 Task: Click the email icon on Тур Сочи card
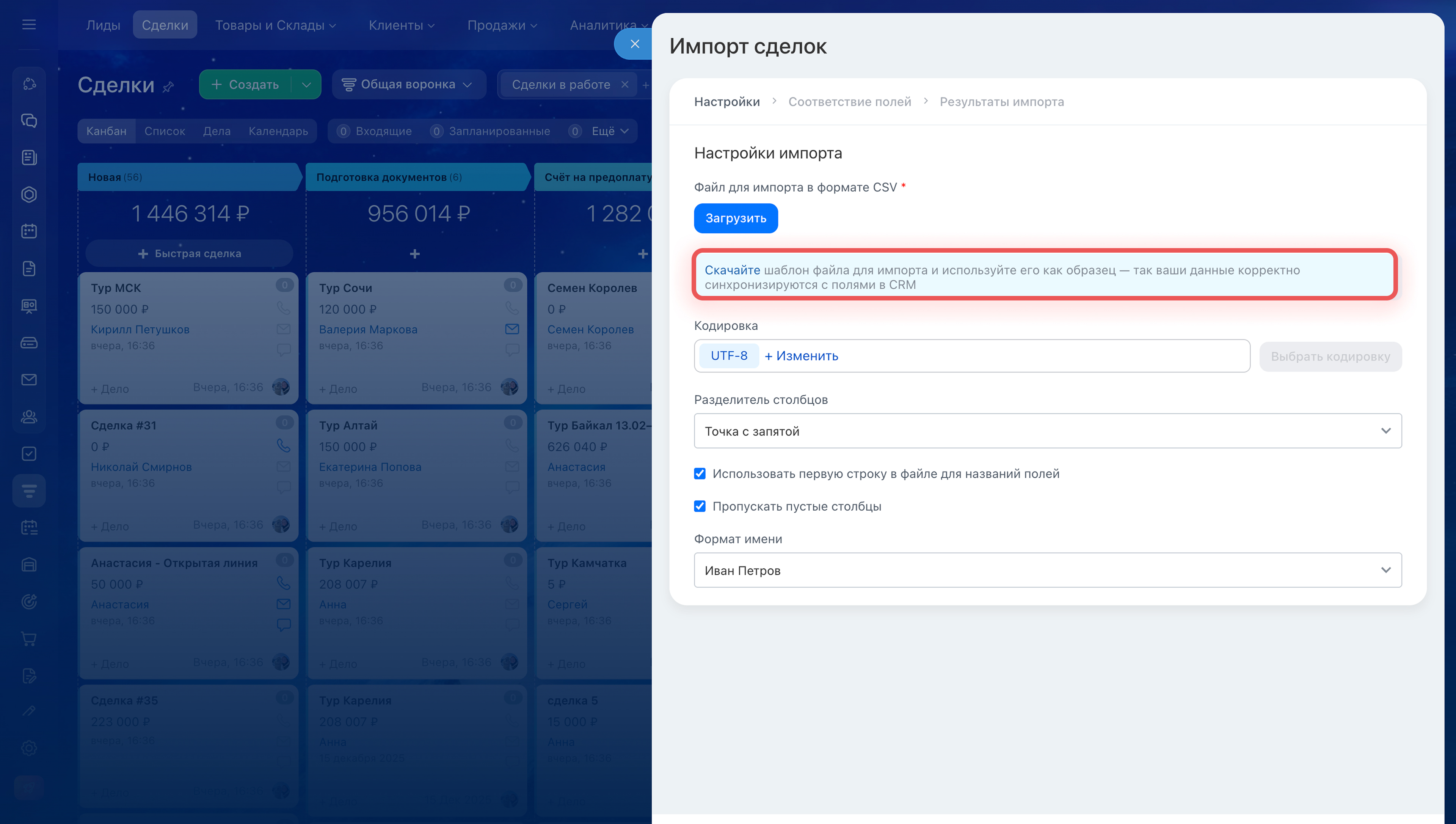(x=512, y=329)
